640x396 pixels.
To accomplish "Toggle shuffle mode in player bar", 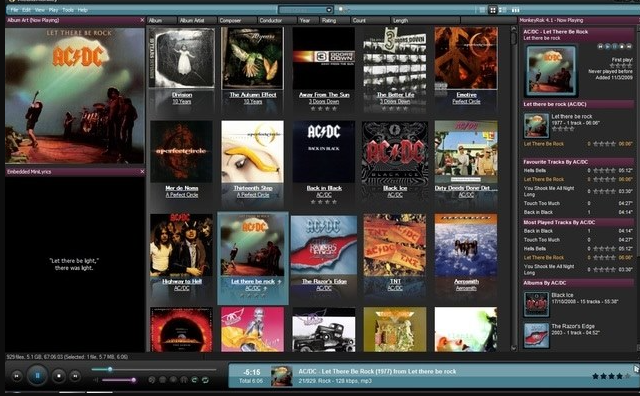I will pos(195,380).
